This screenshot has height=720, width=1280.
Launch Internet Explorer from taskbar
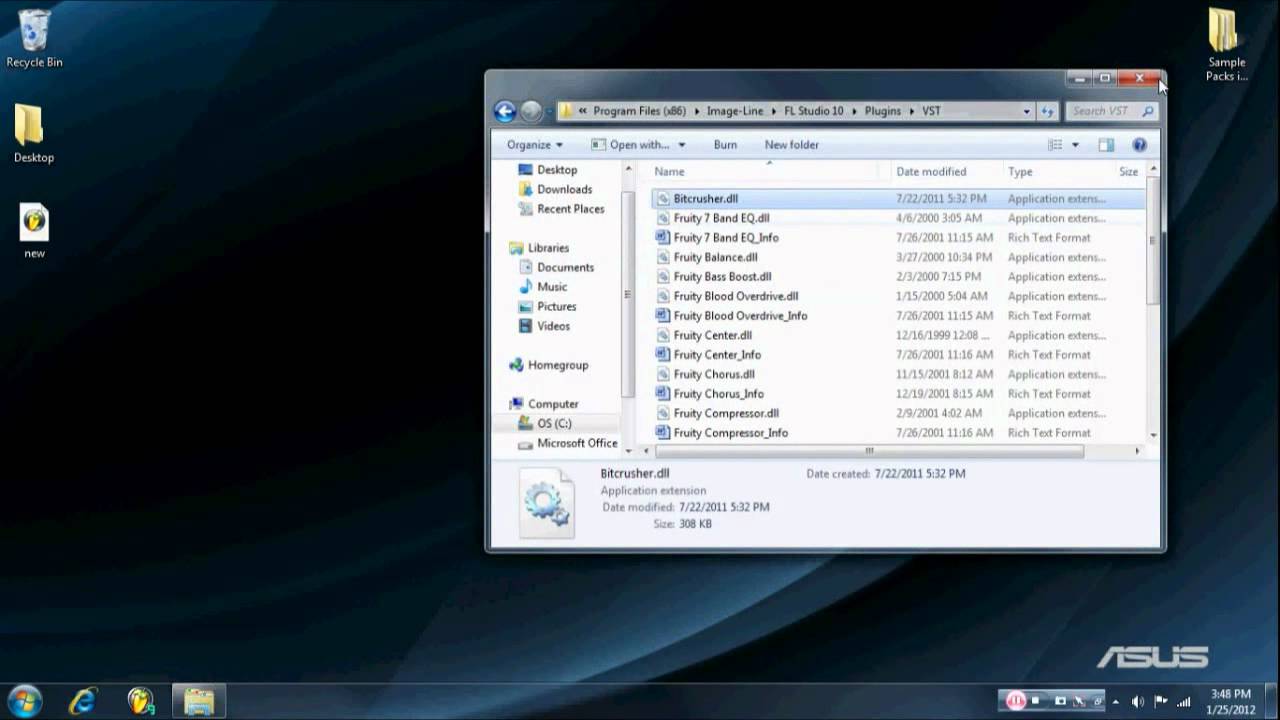click(82, 700)
